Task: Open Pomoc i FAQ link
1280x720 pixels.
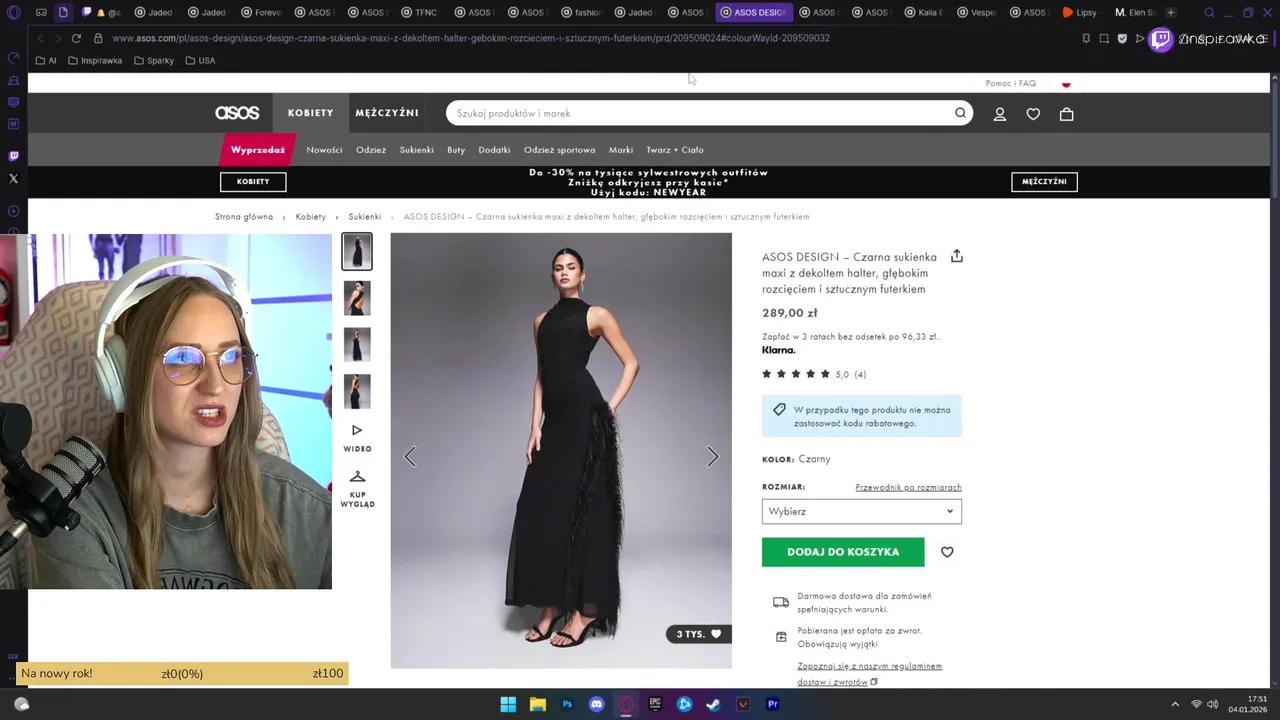Action: click(1011, 84)
